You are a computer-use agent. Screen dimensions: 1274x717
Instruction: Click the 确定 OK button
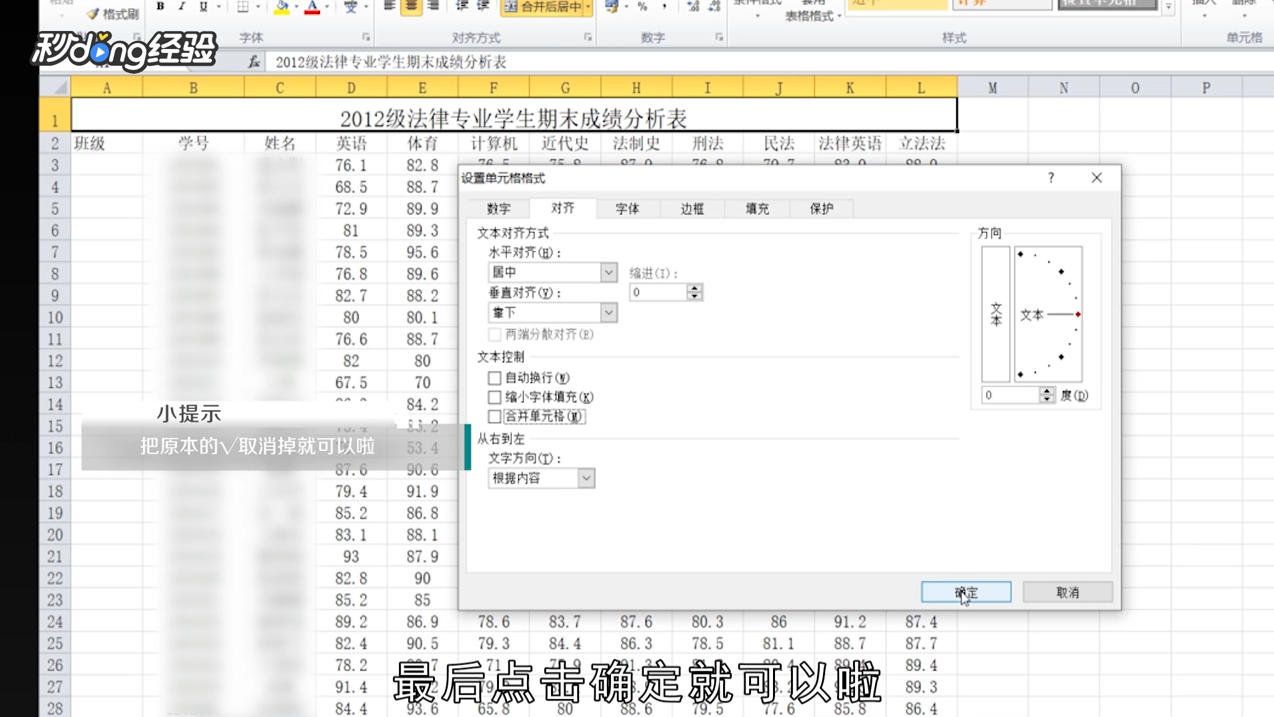pyautogui.click(x=963, y=591)
